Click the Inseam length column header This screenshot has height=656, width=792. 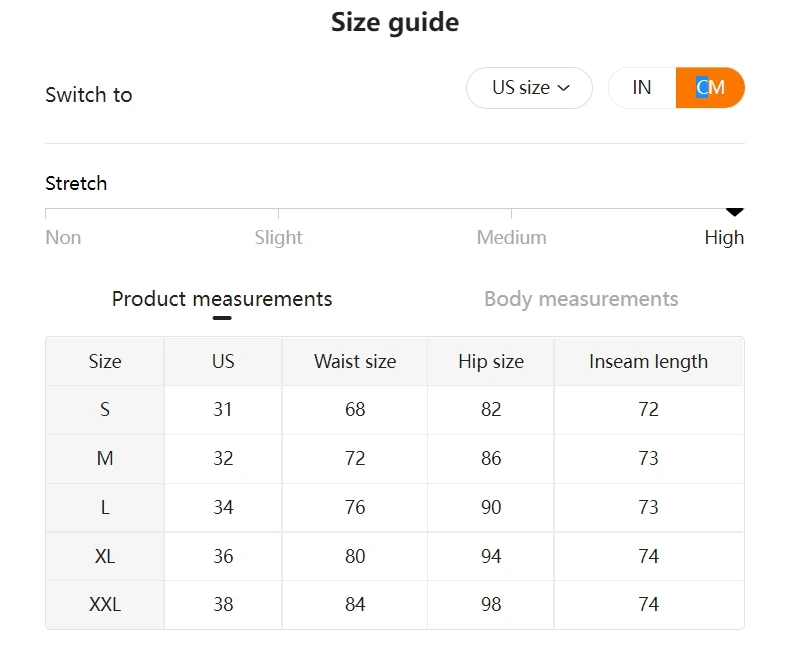point(648,362)
